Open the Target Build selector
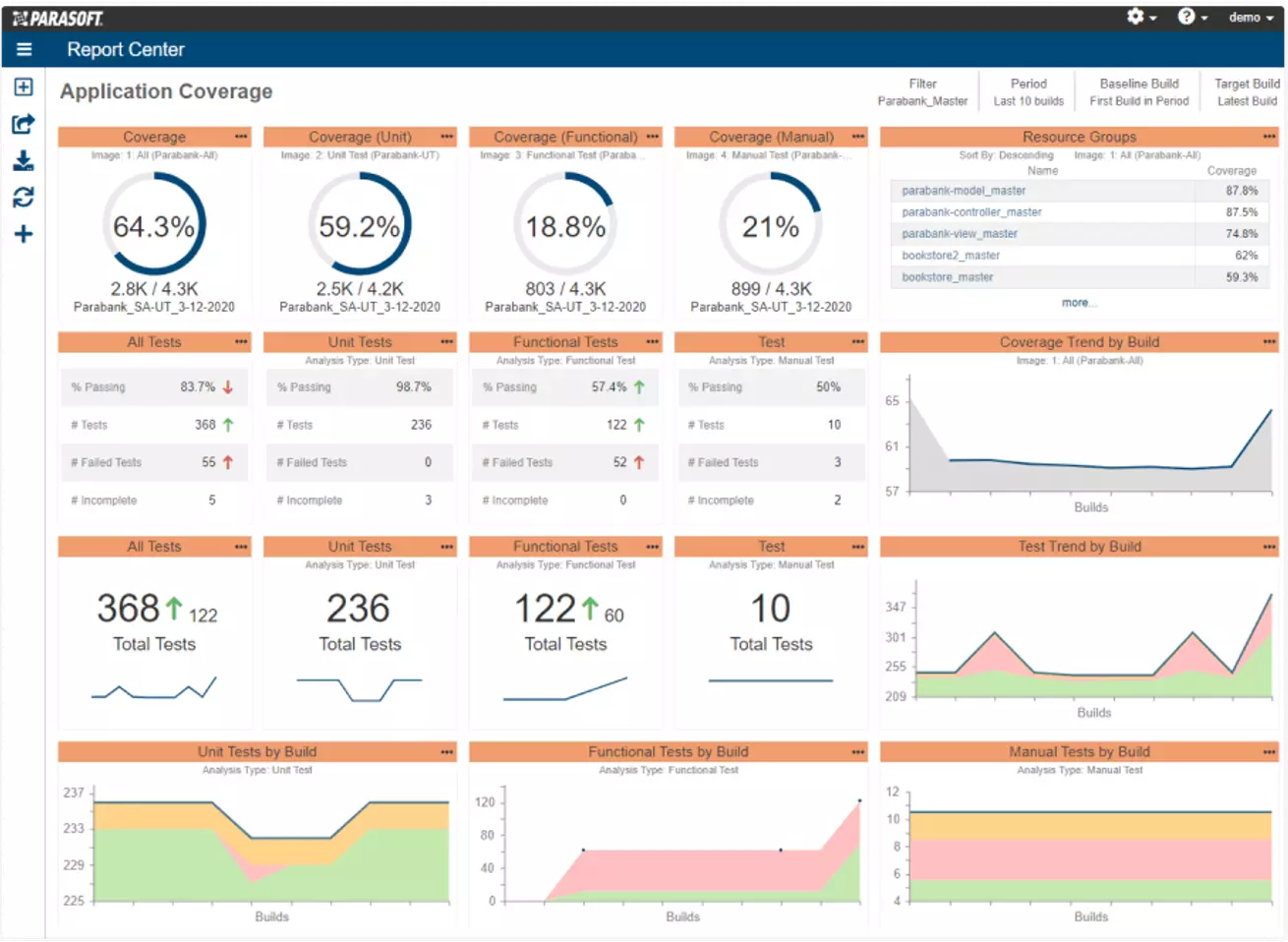Viewport: 1288px width, 942px height. (1247, 92)
